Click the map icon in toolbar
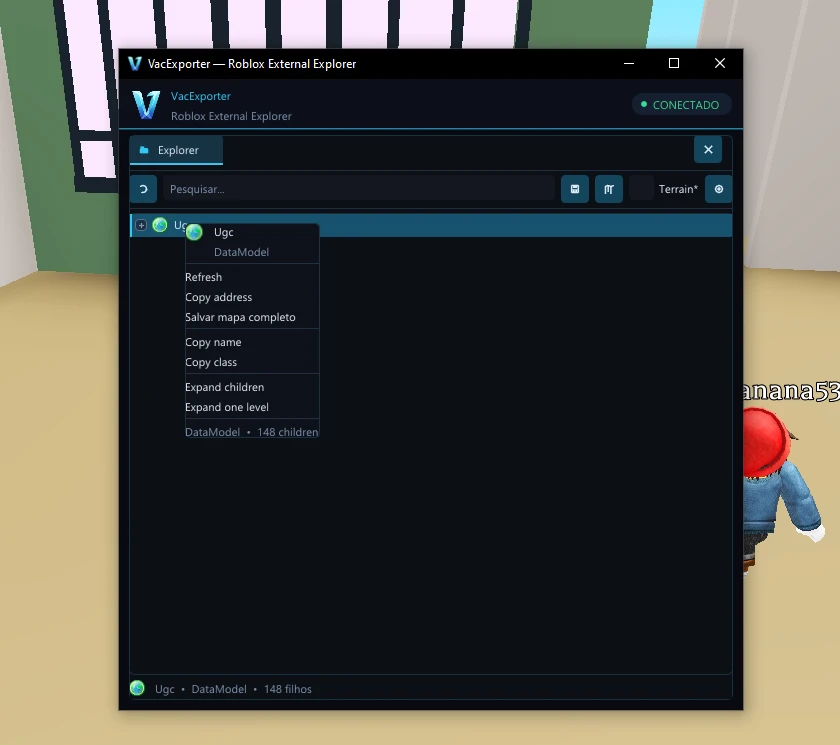The image size is (840, 745). coord(609,189)
